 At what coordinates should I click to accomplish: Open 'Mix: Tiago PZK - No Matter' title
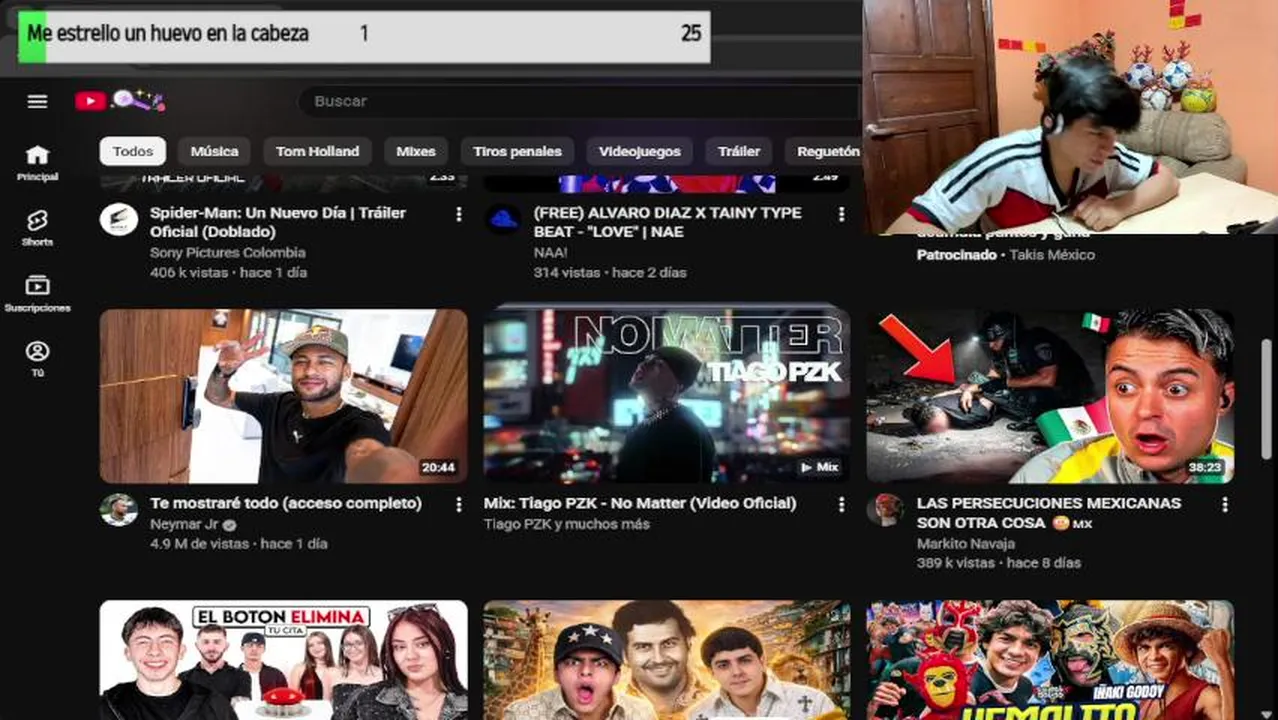pos(640,503)
